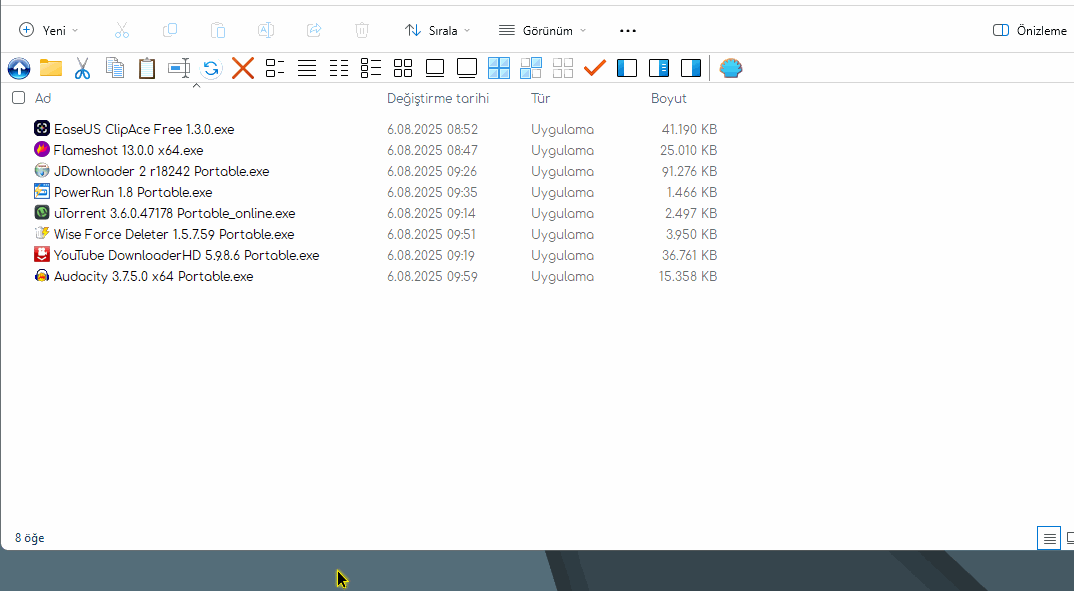Select Audacity 3.7.5.0 x64 Portable.exe
This screenshot has width=1074, height=591.
point(153,277)
